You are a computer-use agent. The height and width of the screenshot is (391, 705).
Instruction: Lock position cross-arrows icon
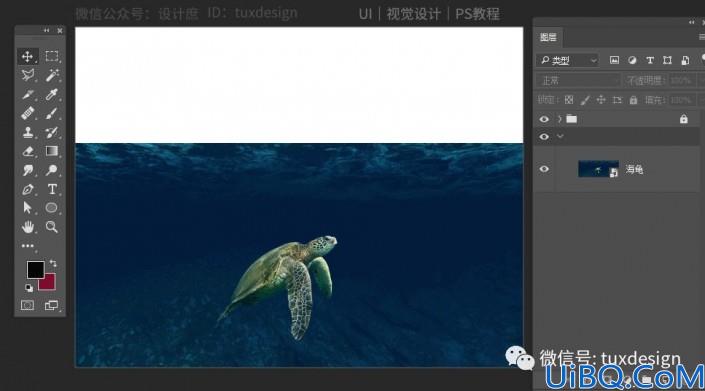[601, 100]
